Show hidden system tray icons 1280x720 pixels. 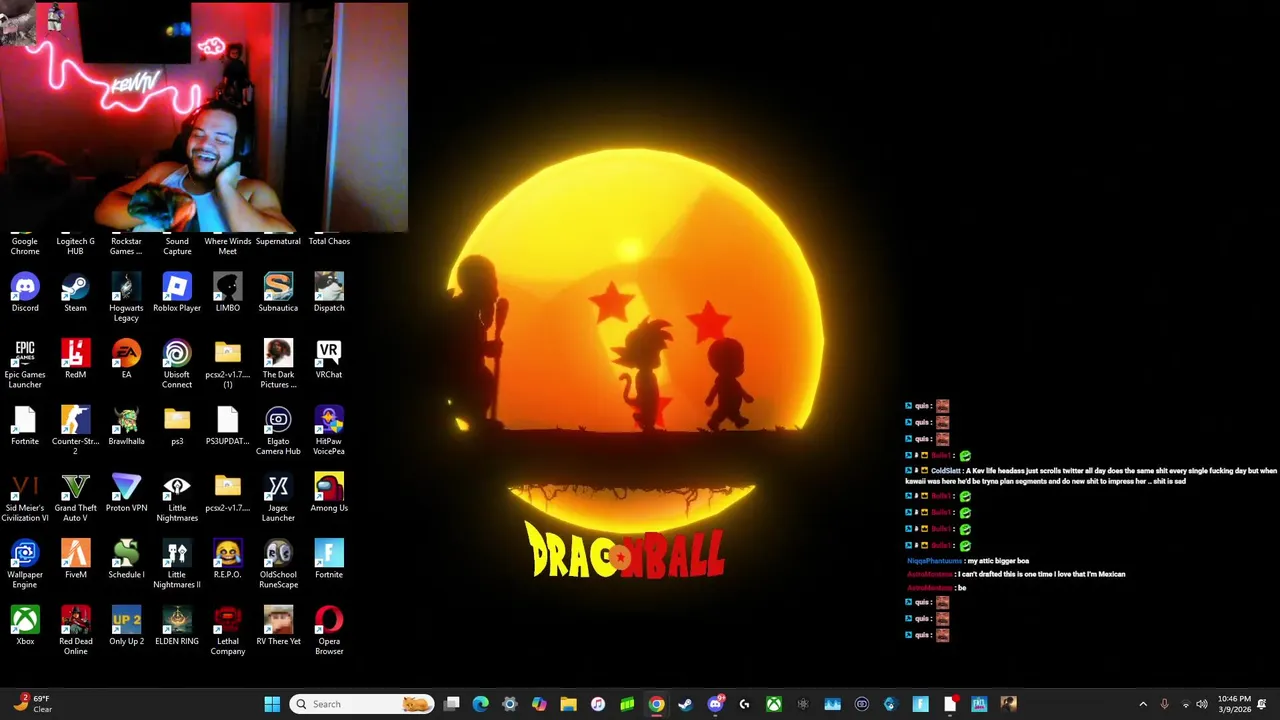tap(1143, 704)
